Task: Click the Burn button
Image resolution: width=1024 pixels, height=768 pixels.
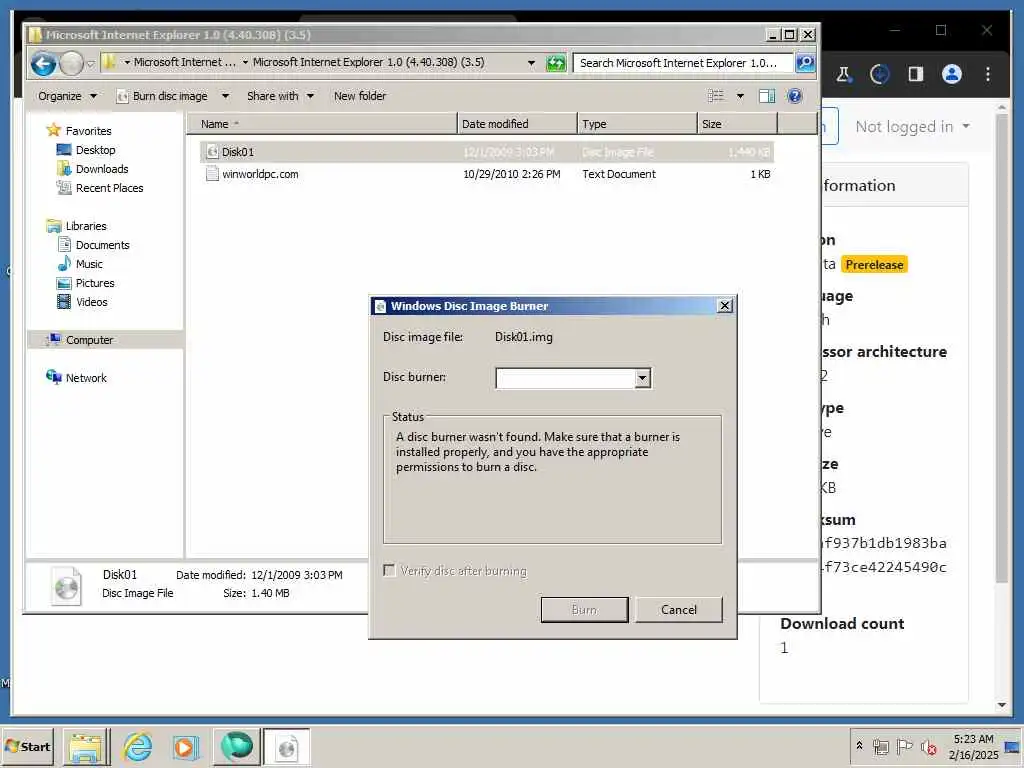Action: click(x=584, y=609)
